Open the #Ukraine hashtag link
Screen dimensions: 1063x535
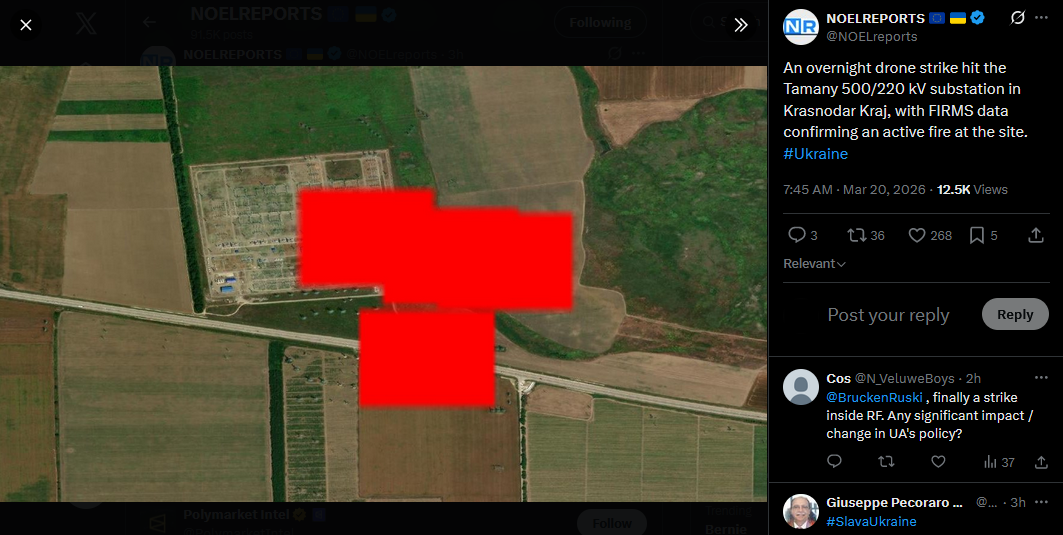pos(815,154)
